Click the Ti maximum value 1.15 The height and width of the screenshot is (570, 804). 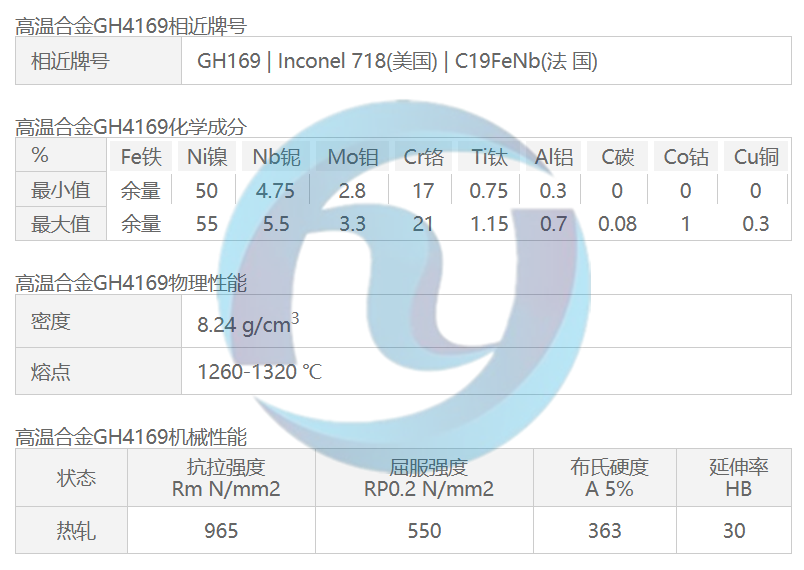(x=489, y=224)
